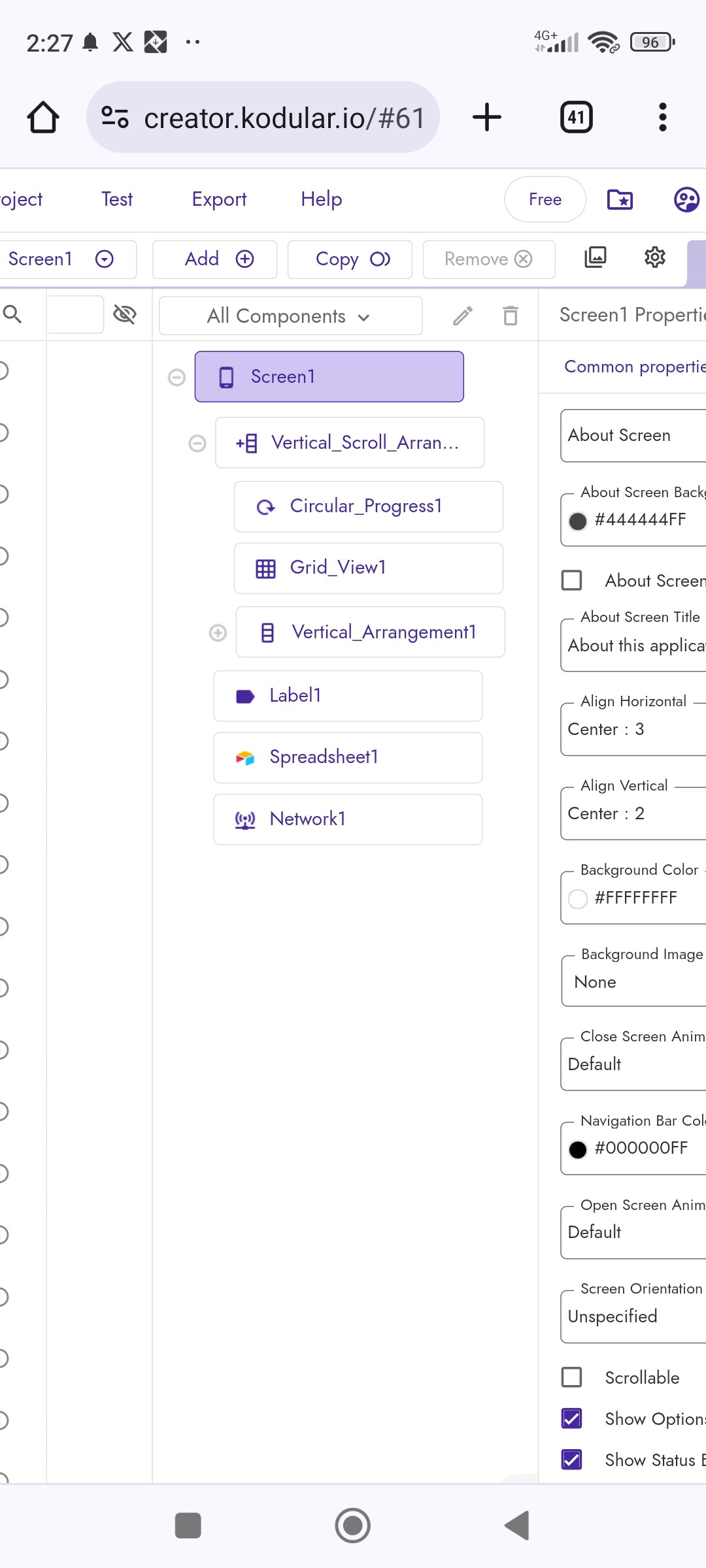Check the About Screen checkbox

tap(572, 580)
